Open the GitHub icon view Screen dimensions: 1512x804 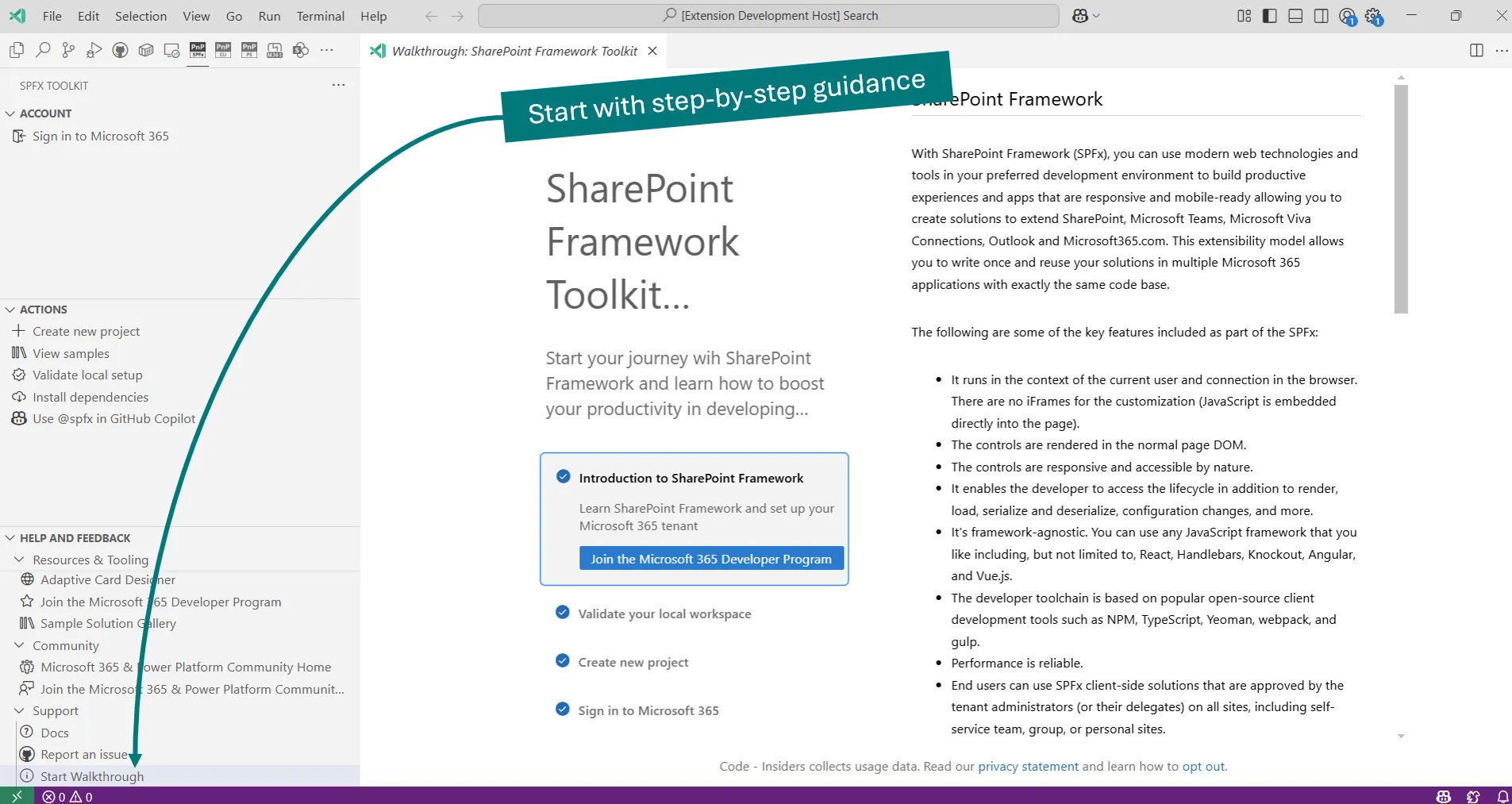[x=120, y=50]
